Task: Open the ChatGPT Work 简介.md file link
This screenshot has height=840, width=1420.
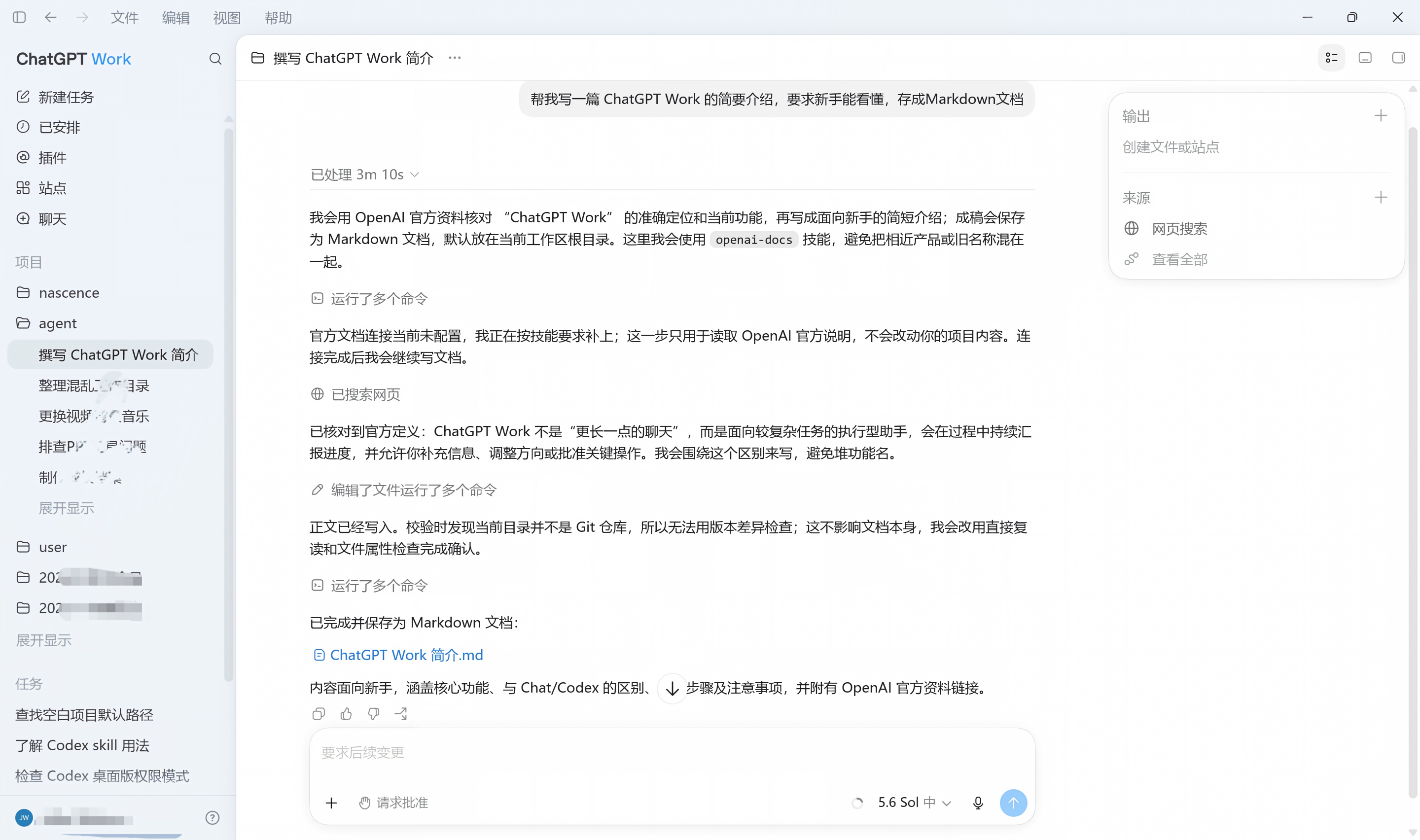Action: pos(398,656)
